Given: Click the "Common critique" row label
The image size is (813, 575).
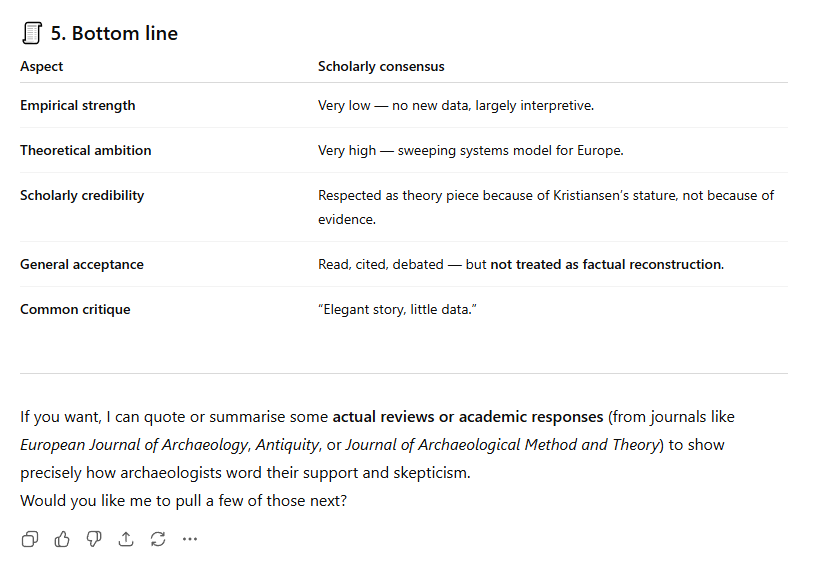Looking at the screenshot, I should [x=75, y=309].
